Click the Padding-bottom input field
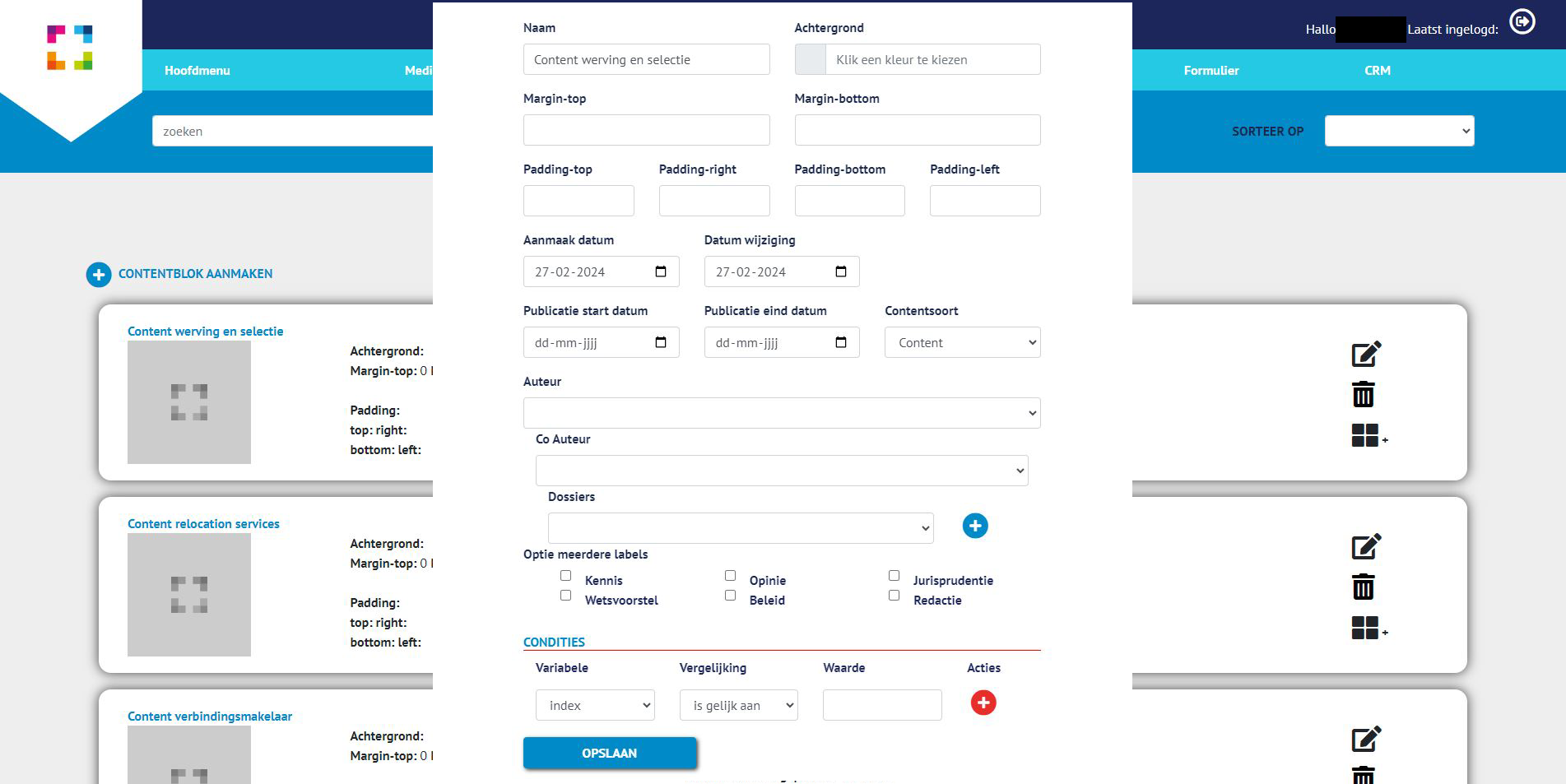1566x784 pixels. [850, 201]
